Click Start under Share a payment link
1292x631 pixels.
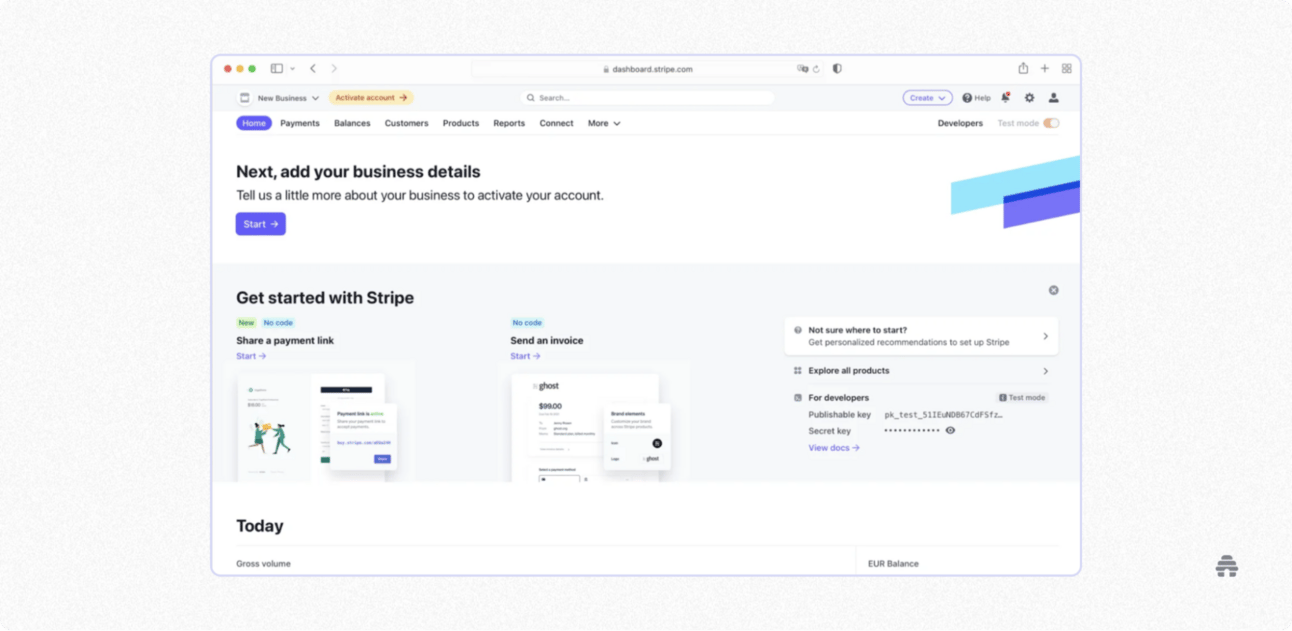pos(251,356)
